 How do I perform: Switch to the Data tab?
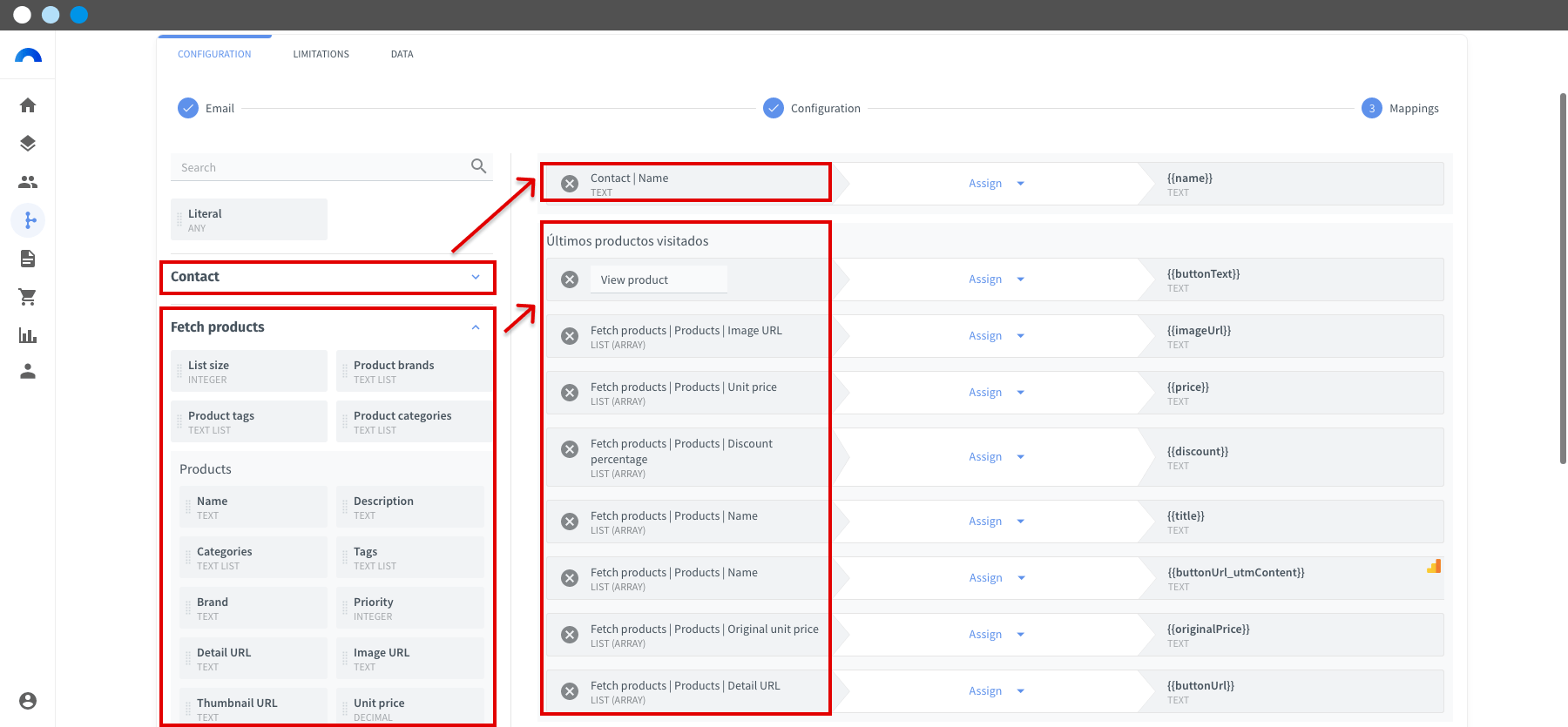[x=402, y=54]
